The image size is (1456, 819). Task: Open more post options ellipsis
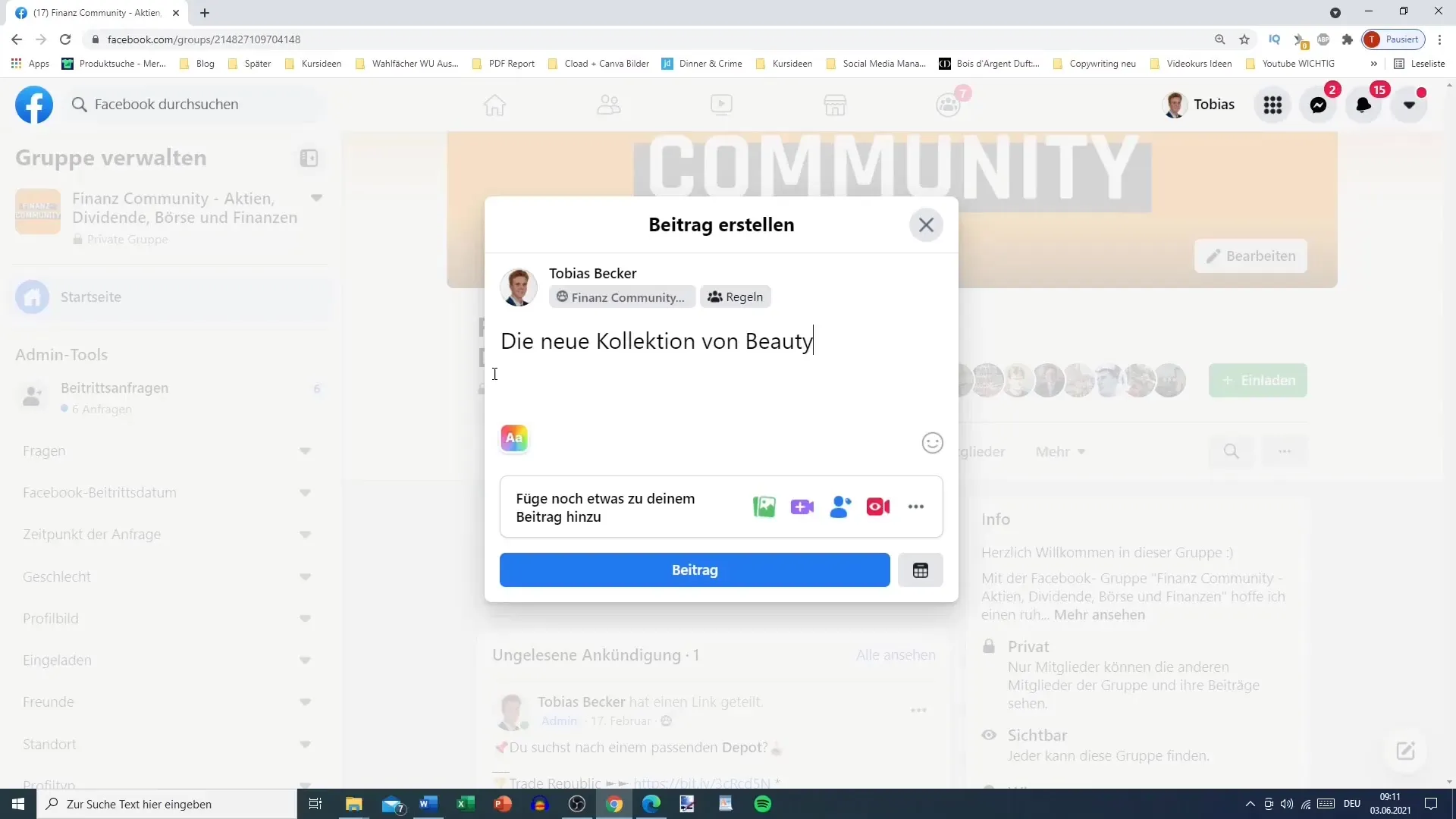(916, 507)
